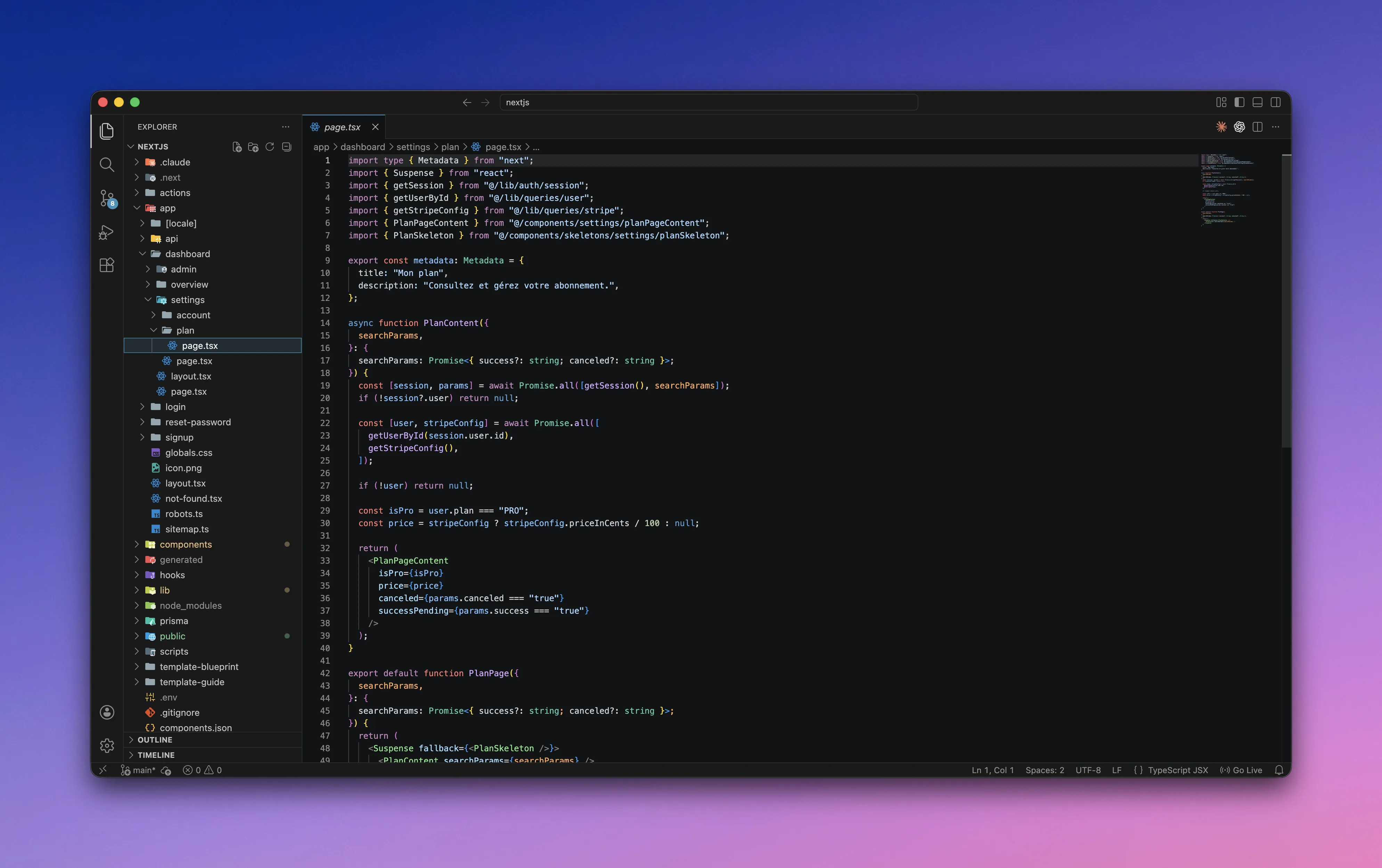Open the Run and Debug icon
Screen dimensions: 1382x868
coord(107,233)
